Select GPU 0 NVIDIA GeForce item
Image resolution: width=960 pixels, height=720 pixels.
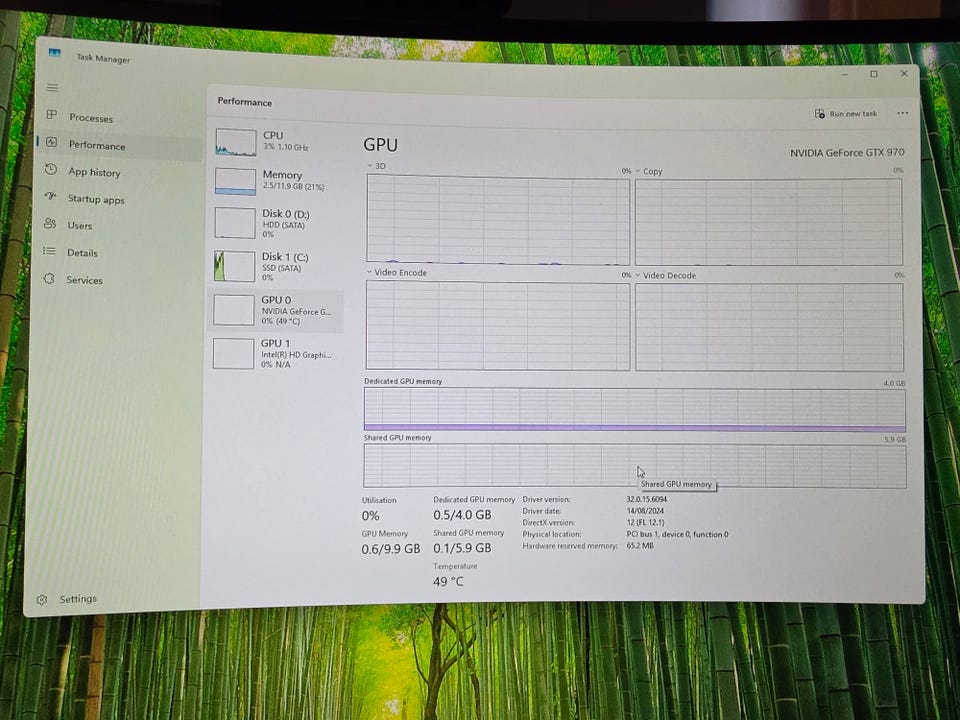point(276,310)
